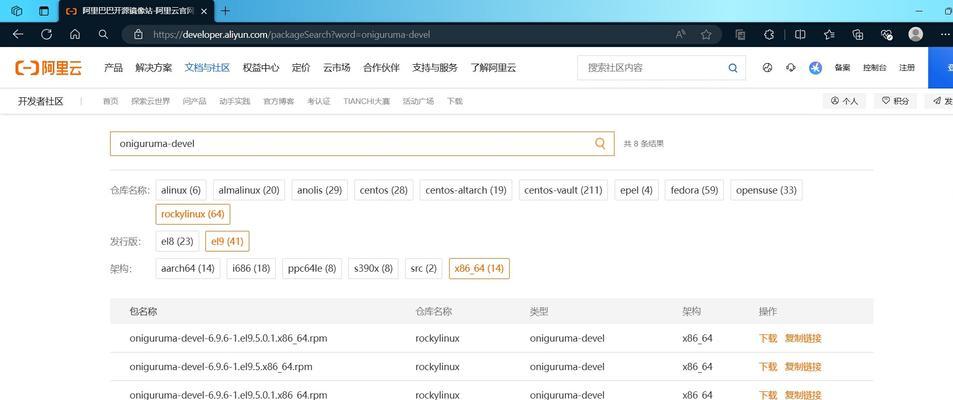The image size is (953, 400).
Task: Filter by aarch64 (14) architecture
Action: tap(188, 268)
